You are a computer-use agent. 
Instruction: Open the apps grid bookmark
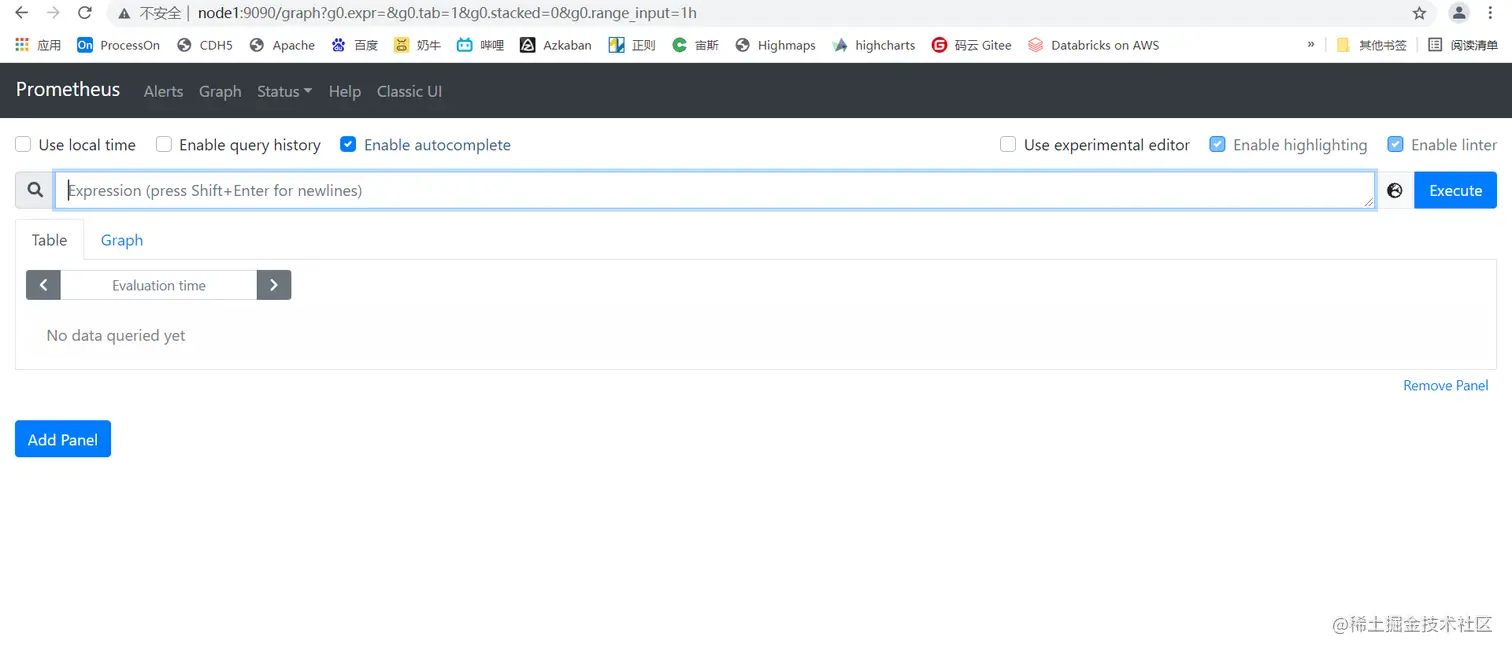(x=38, y=45)
